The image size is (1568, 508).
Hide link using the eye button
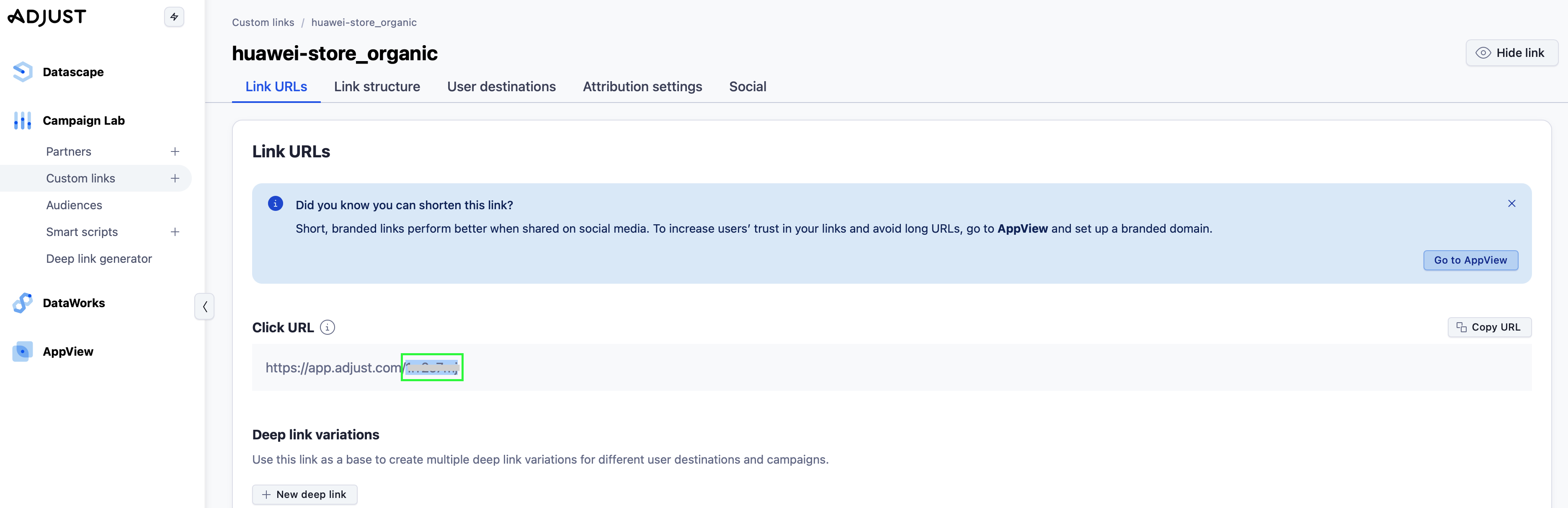pyautogui.click(x=1511, y=53)
